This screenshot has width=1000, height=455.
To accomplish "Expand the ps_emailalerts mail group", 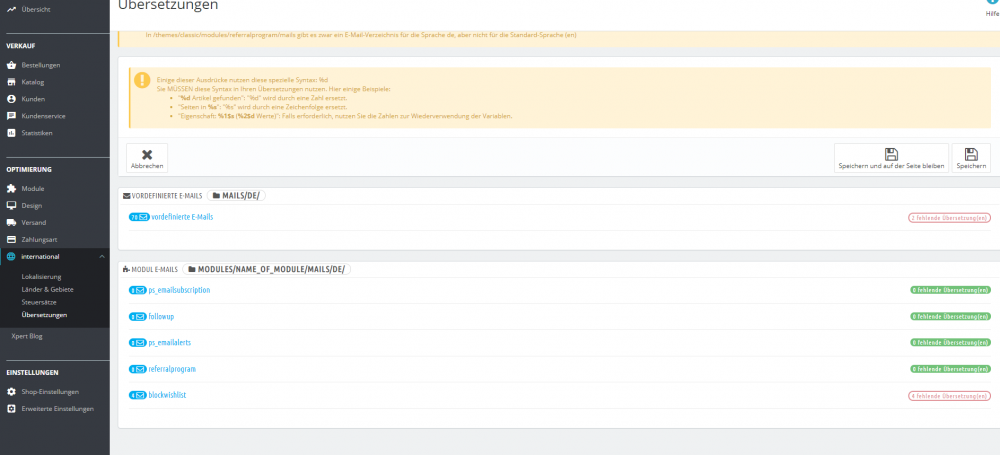I will (170, 343).
